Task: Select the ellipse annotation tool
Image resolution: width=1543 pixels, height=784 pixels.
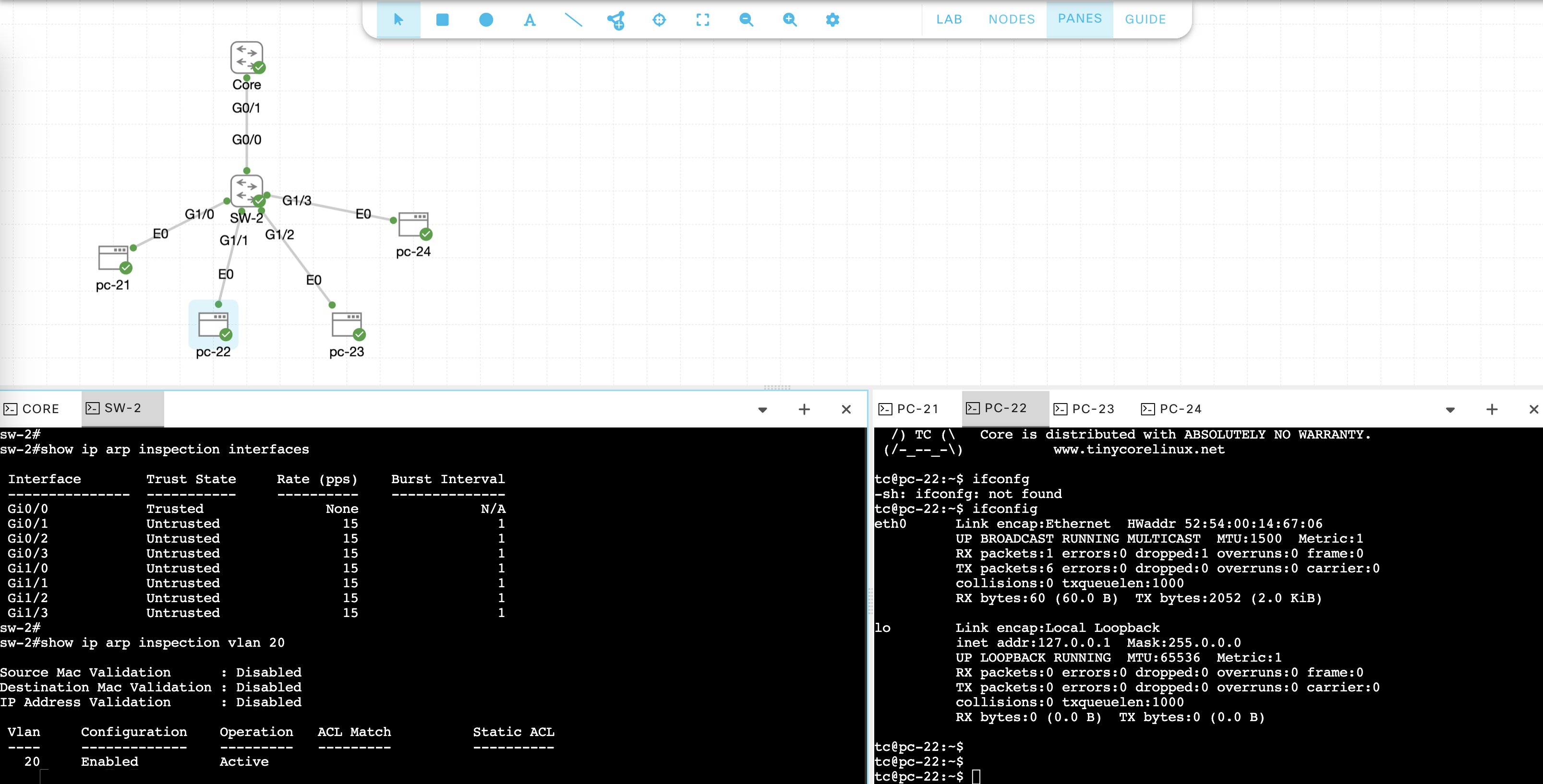Action: (486, 20)
